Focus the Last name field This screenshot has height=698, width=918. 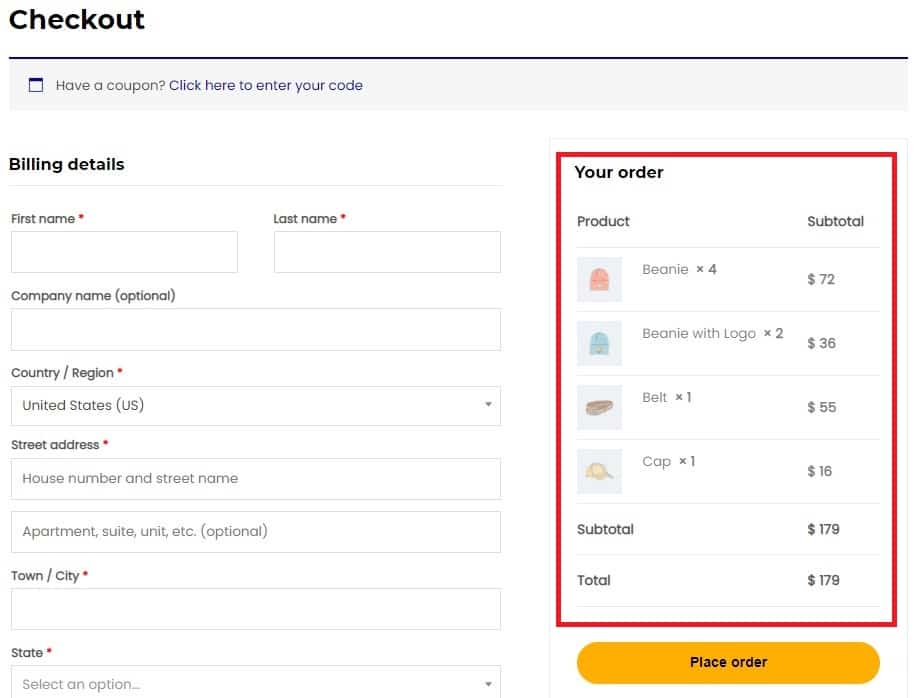(387, 252)
